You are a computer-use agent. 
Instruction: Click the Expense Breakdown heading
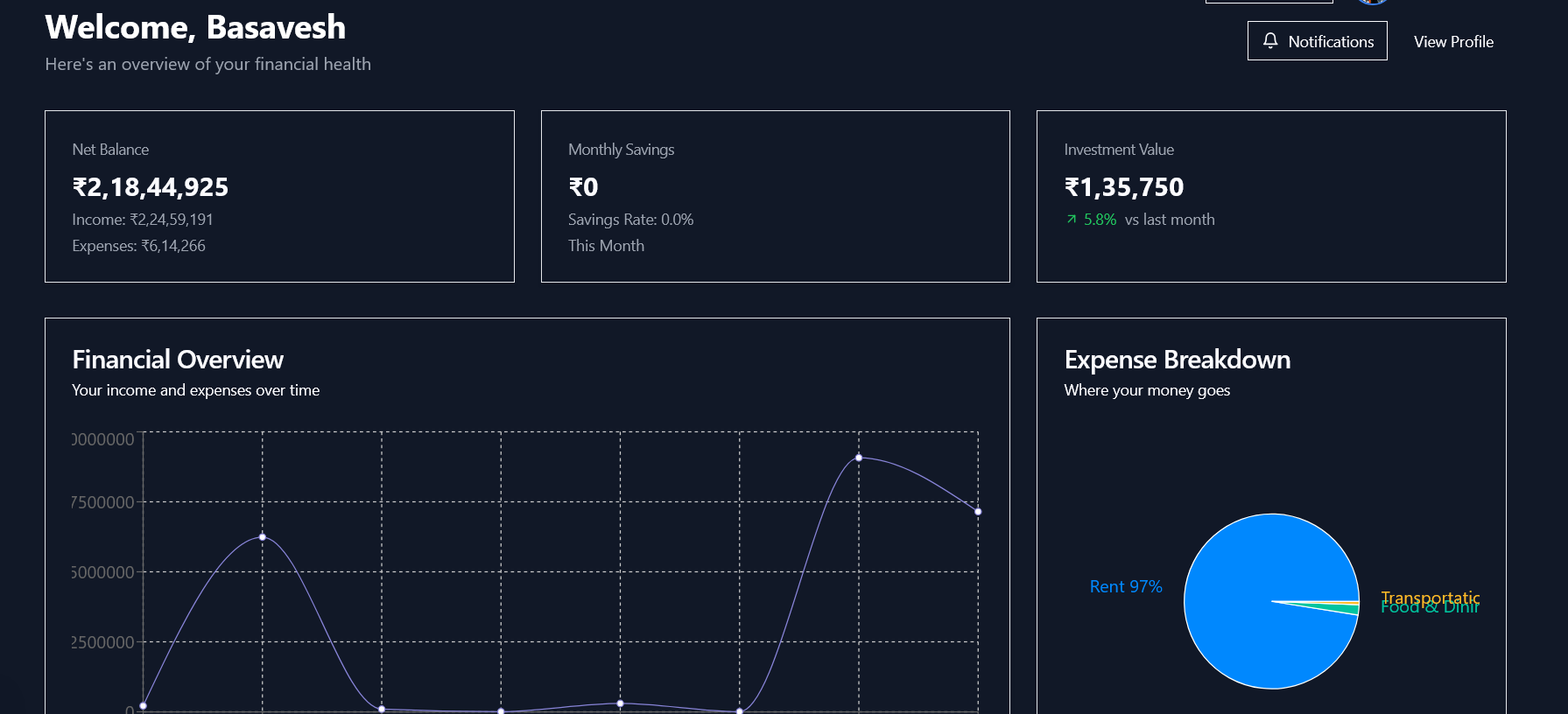pyautogui.click(x=1178, y=360)
